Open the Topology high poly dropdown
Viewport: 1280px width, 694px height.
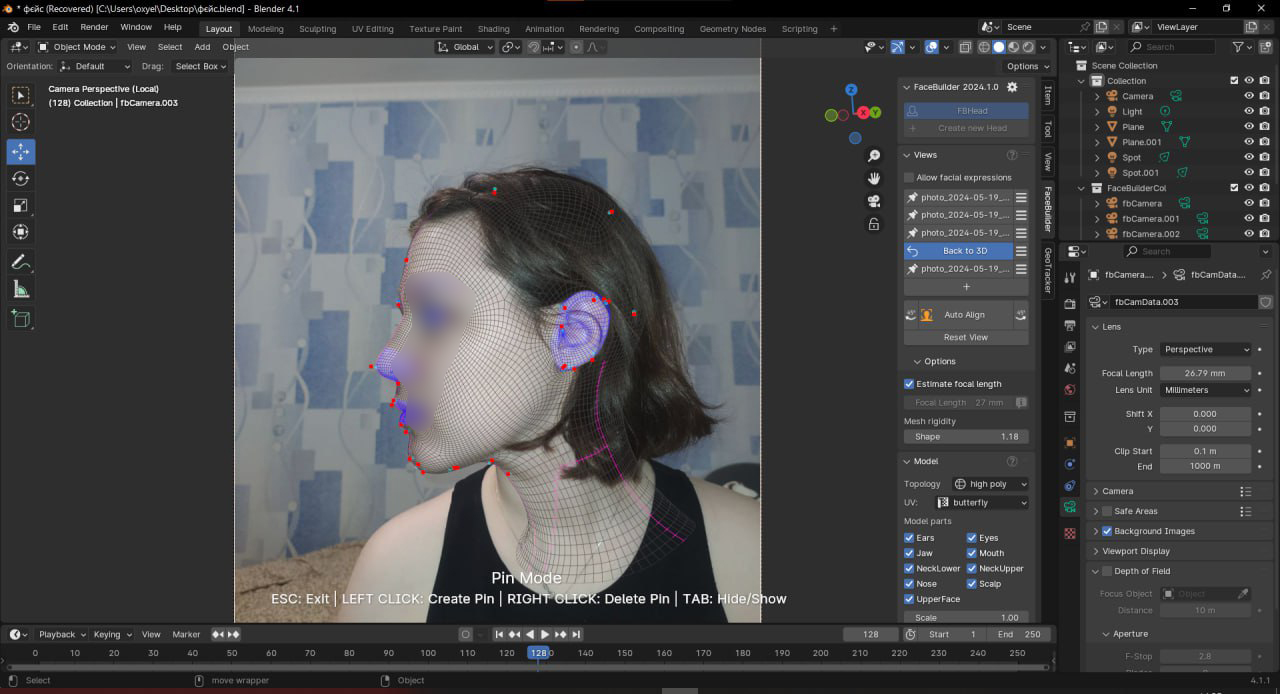tap(990, 484)
